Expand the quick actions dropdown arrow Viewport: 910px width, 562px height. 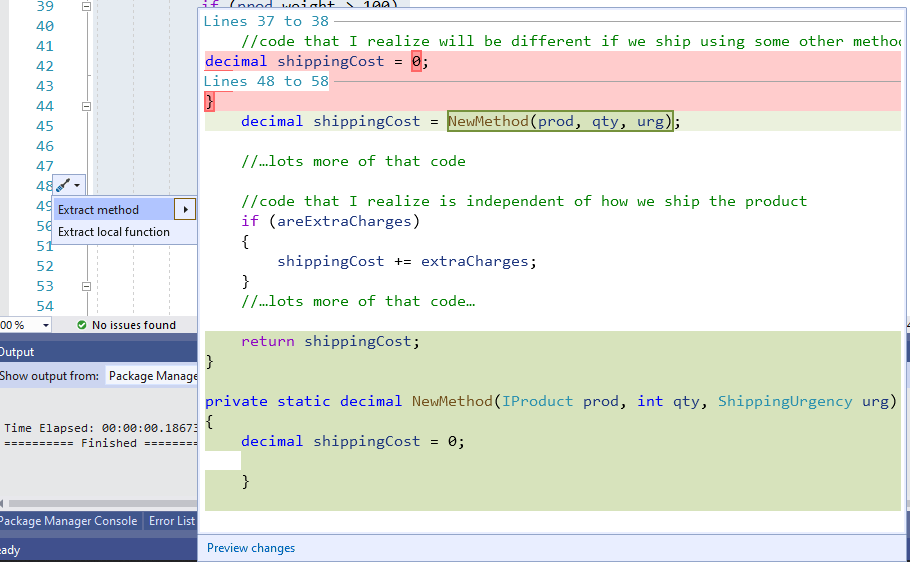[x=77, y=186]
